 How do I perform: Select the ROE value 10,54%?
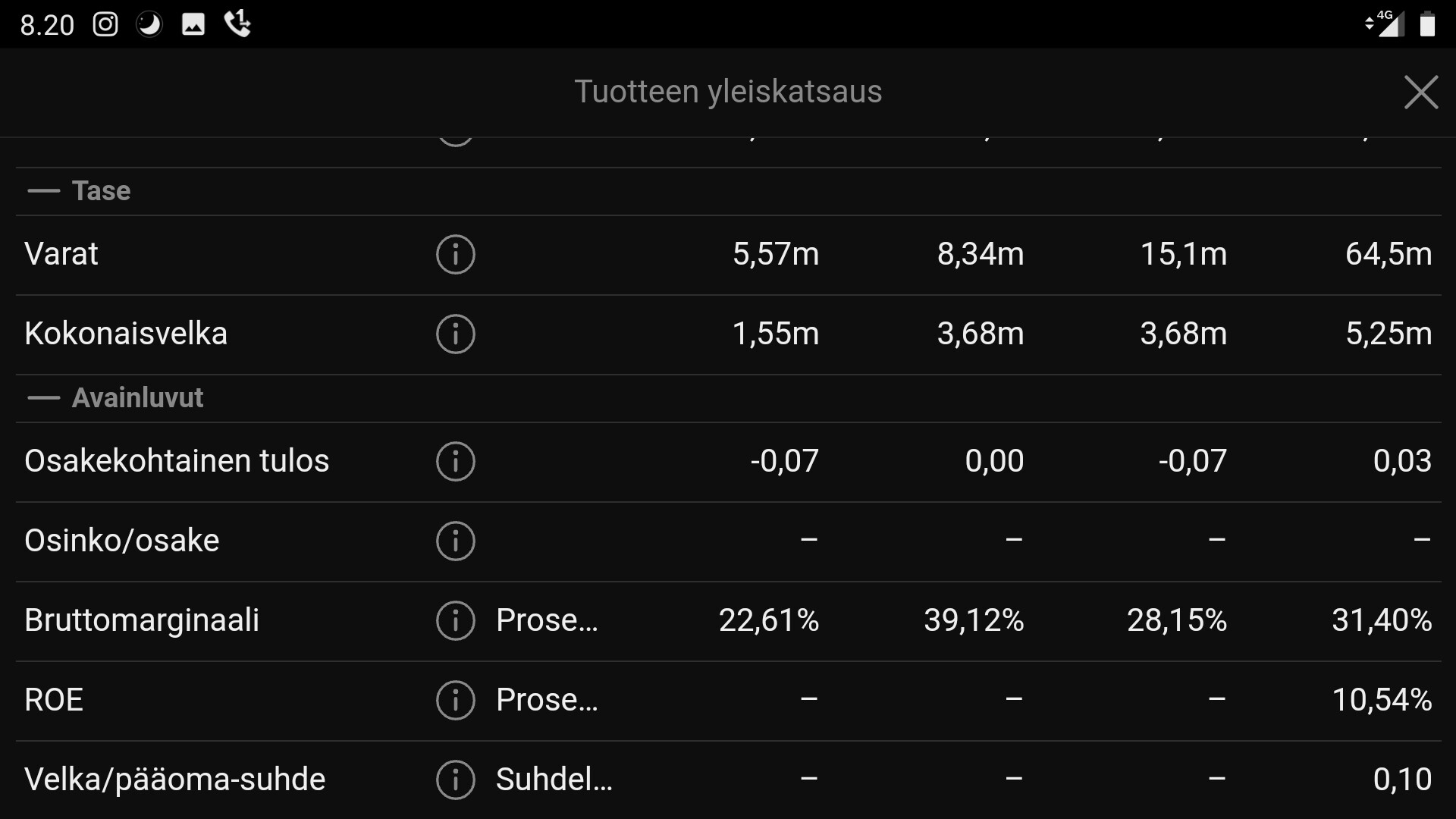pyautogui.click(x=1381, y=700)
